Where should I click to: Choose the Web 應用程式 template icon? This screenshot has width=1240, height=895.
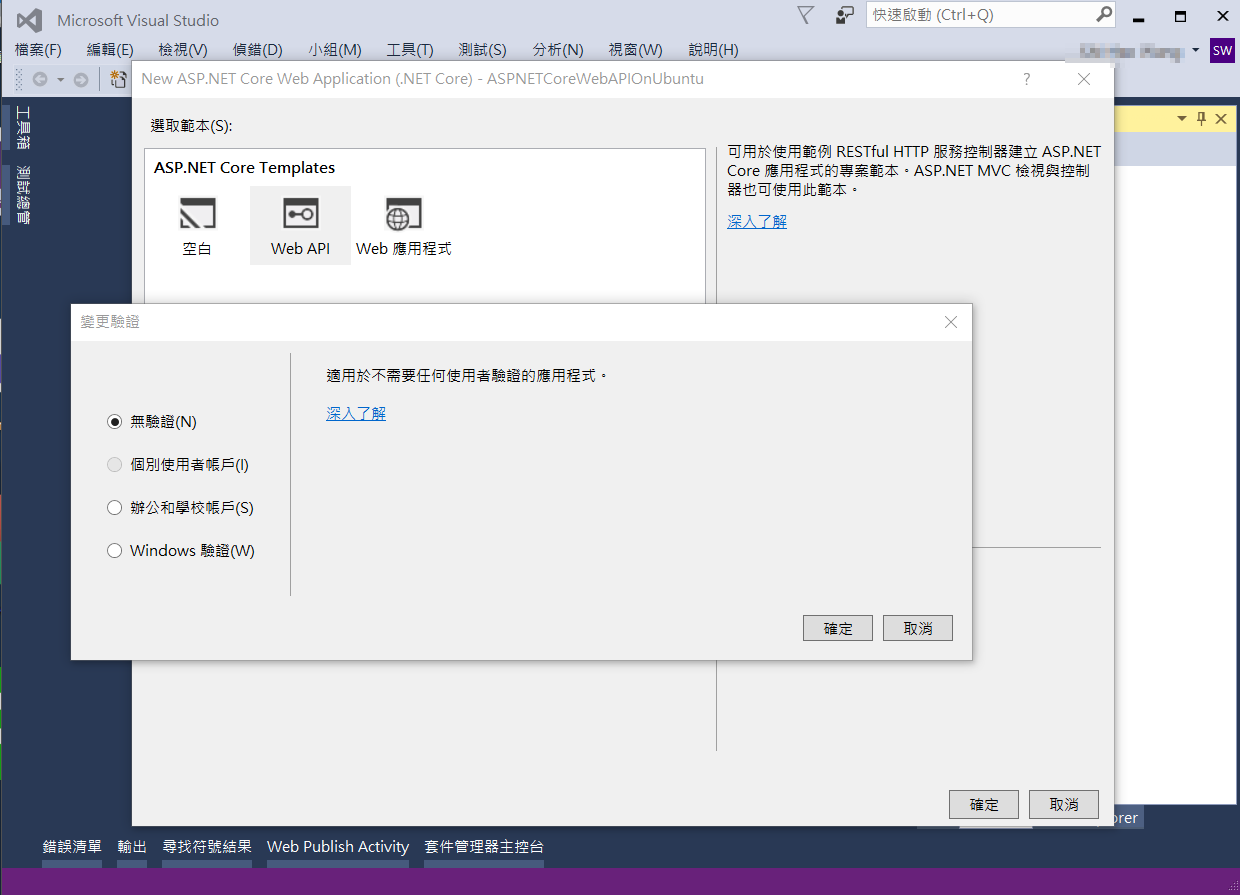pyautogui.click(x=403, y=214)
